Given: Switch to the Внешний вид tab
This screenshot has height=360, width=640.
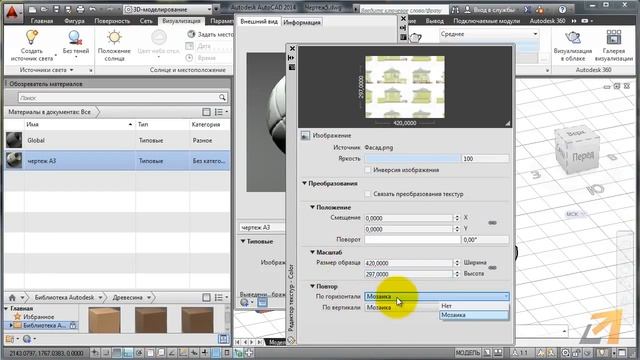Looking at the screenshot, I should 259,22.
